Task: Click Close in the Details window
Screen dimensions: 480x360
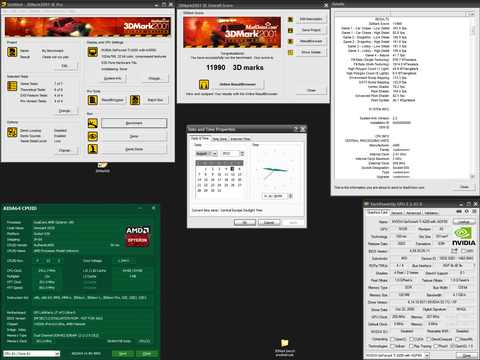Action: [x=464, y=187]
